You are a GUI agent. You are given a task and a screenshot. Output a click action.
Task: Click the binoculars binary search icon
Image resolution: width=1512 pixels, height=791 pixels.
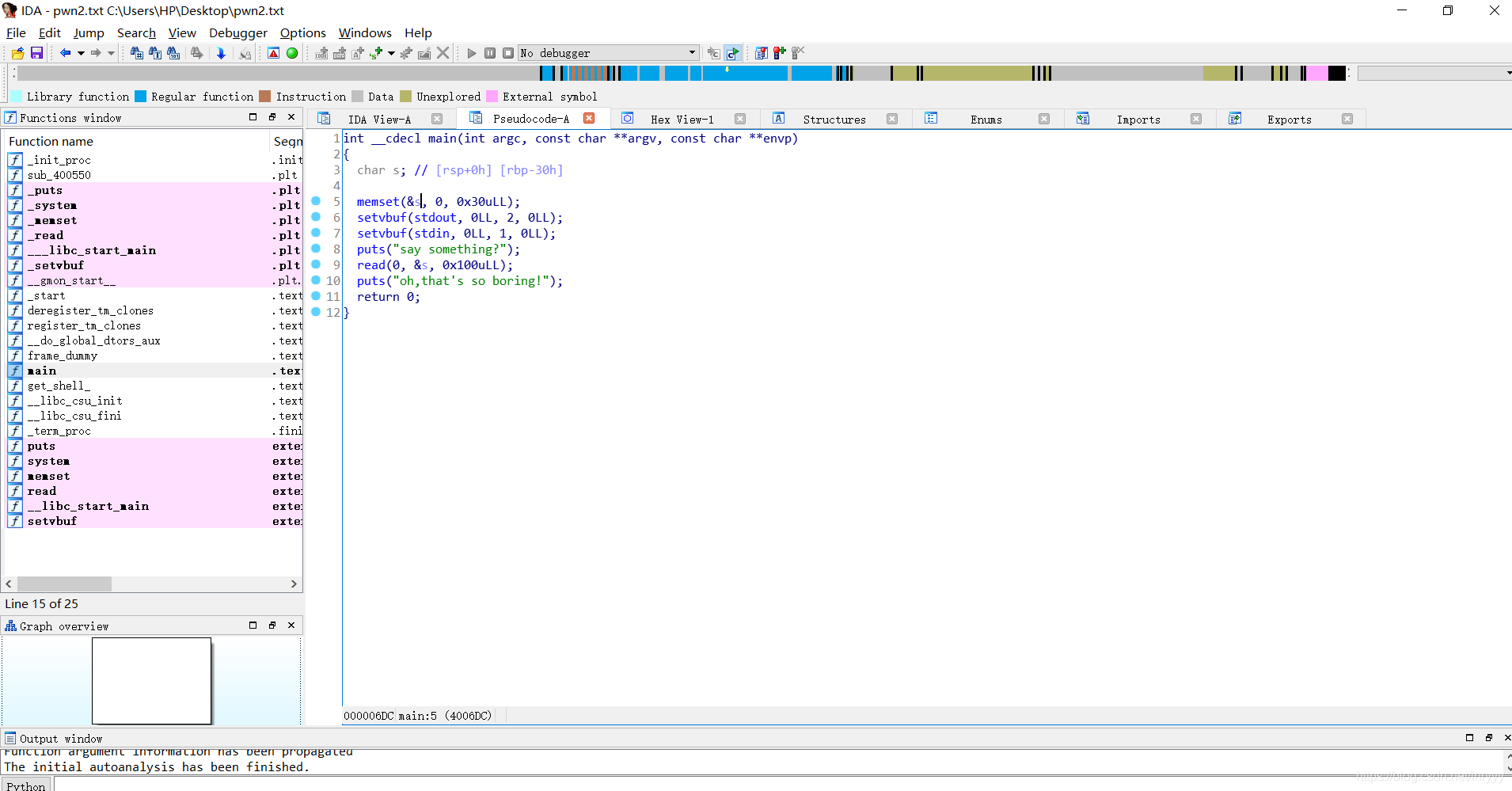pos(174,53)
